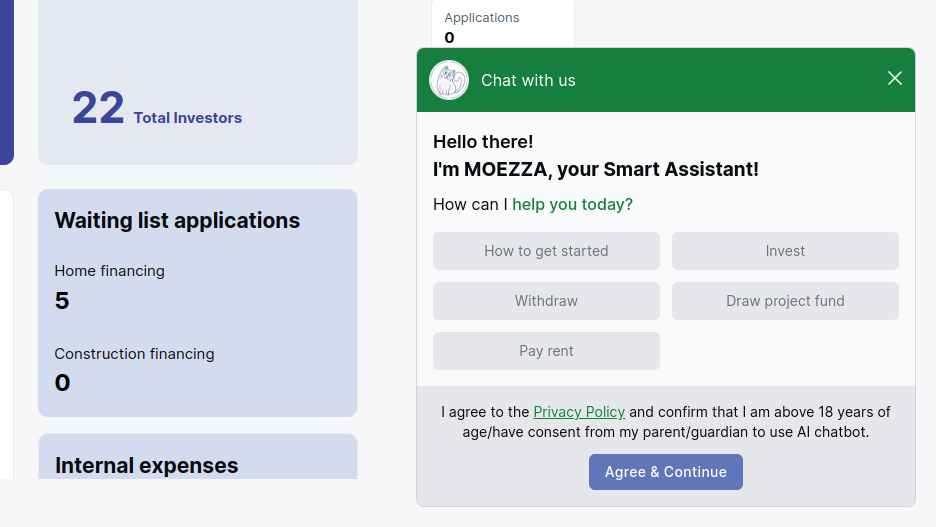Click the green help you today text

click(x=572, y=205)
